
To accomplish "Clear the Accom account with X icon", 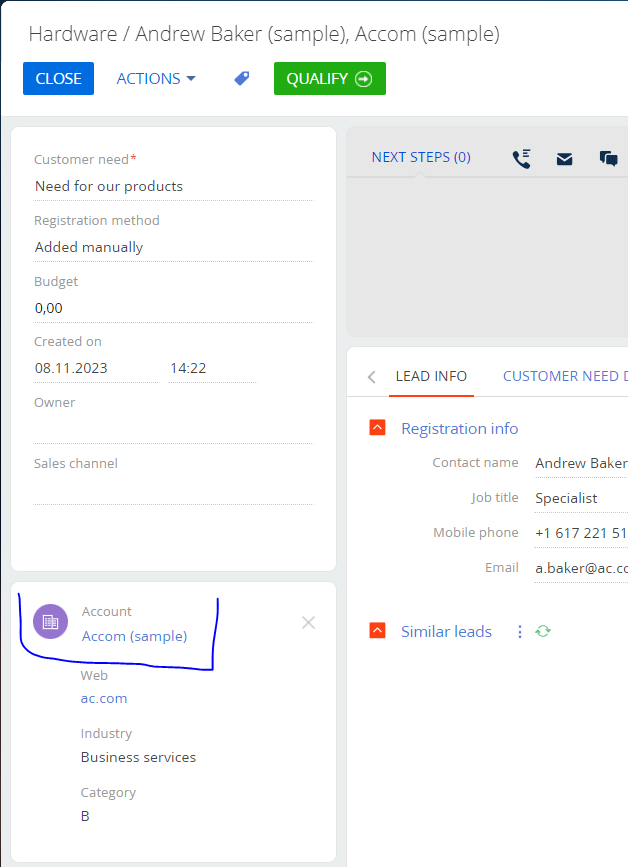I will coord(308,623).
